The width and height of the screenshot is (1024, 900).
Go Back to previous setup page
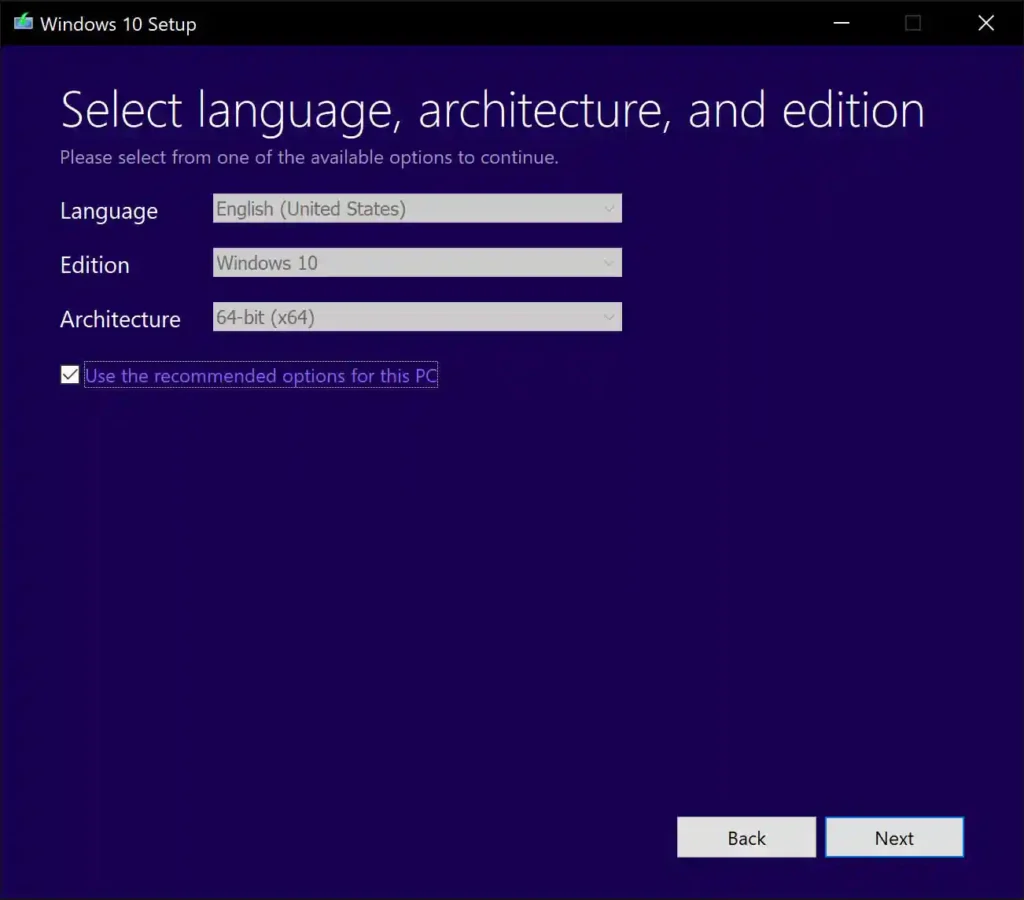(746, 837)
